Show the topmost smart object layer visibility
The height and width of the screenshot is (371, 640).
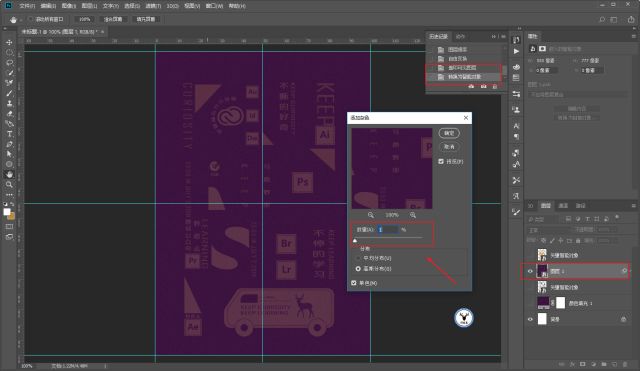coord(530,255)
